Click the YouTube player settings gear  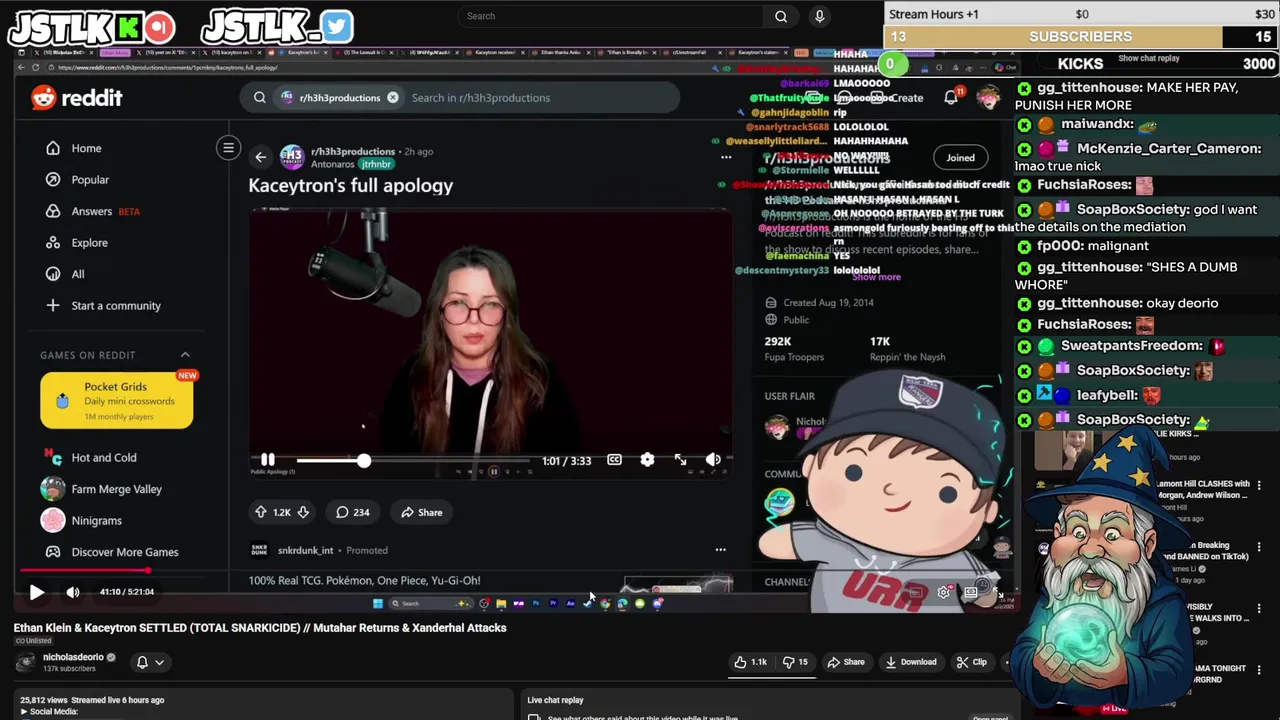point(943,592)
